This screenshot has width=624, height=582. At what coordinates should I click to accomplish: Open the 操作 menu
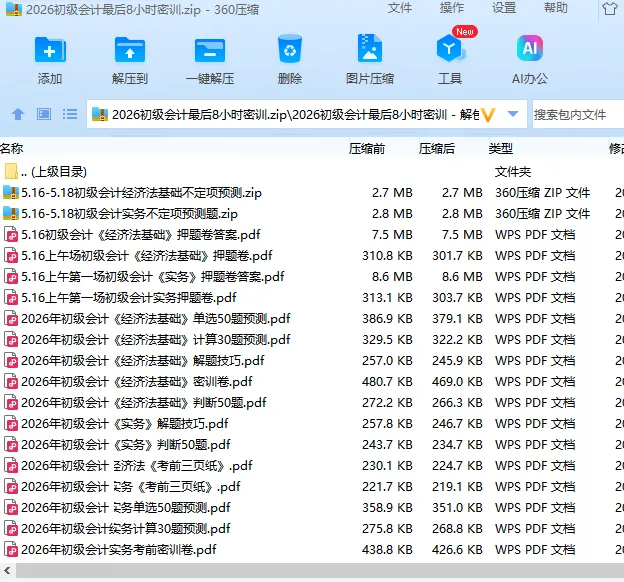coord(452,8)
